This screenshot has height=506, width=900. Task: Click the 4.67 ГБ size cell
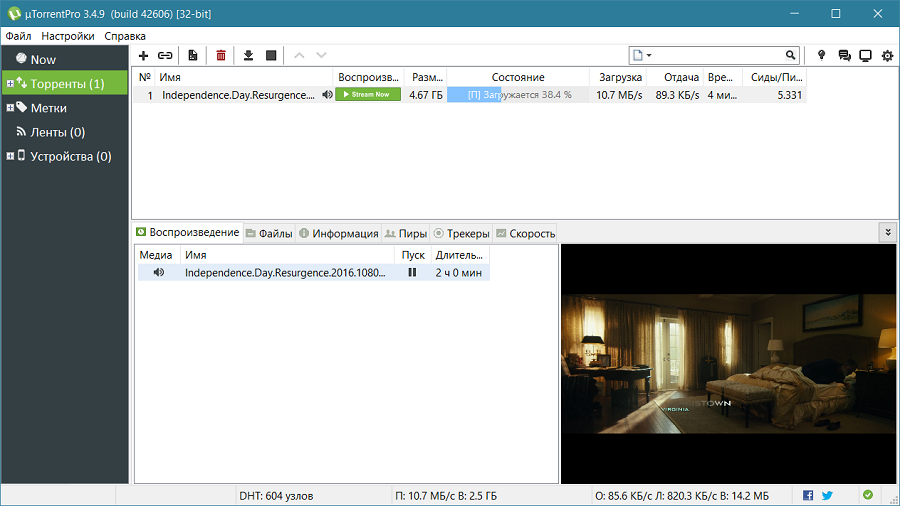[x=426, y=95]
